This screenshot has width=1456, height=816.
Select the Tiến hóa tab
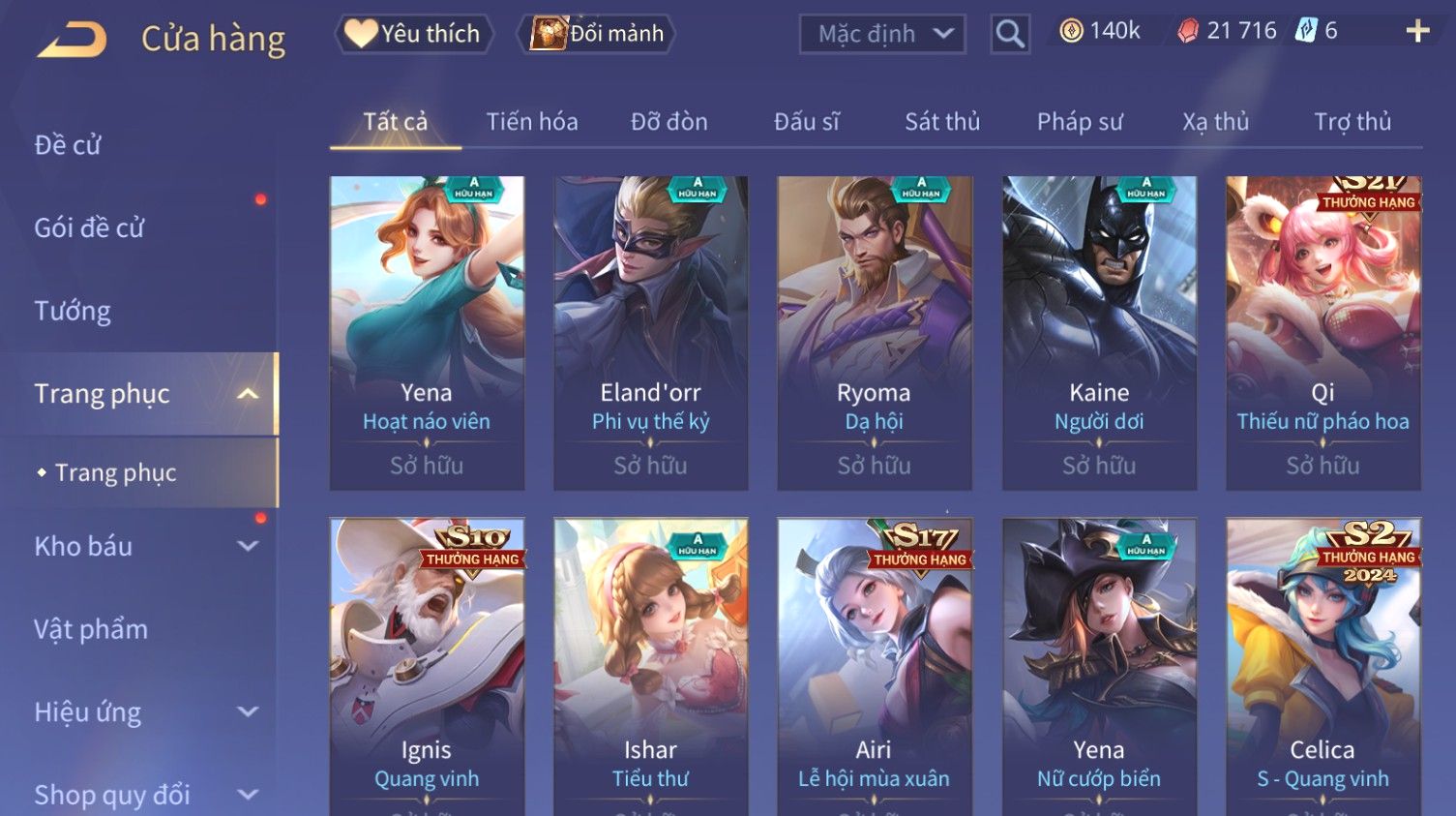(x=532, y=122)
